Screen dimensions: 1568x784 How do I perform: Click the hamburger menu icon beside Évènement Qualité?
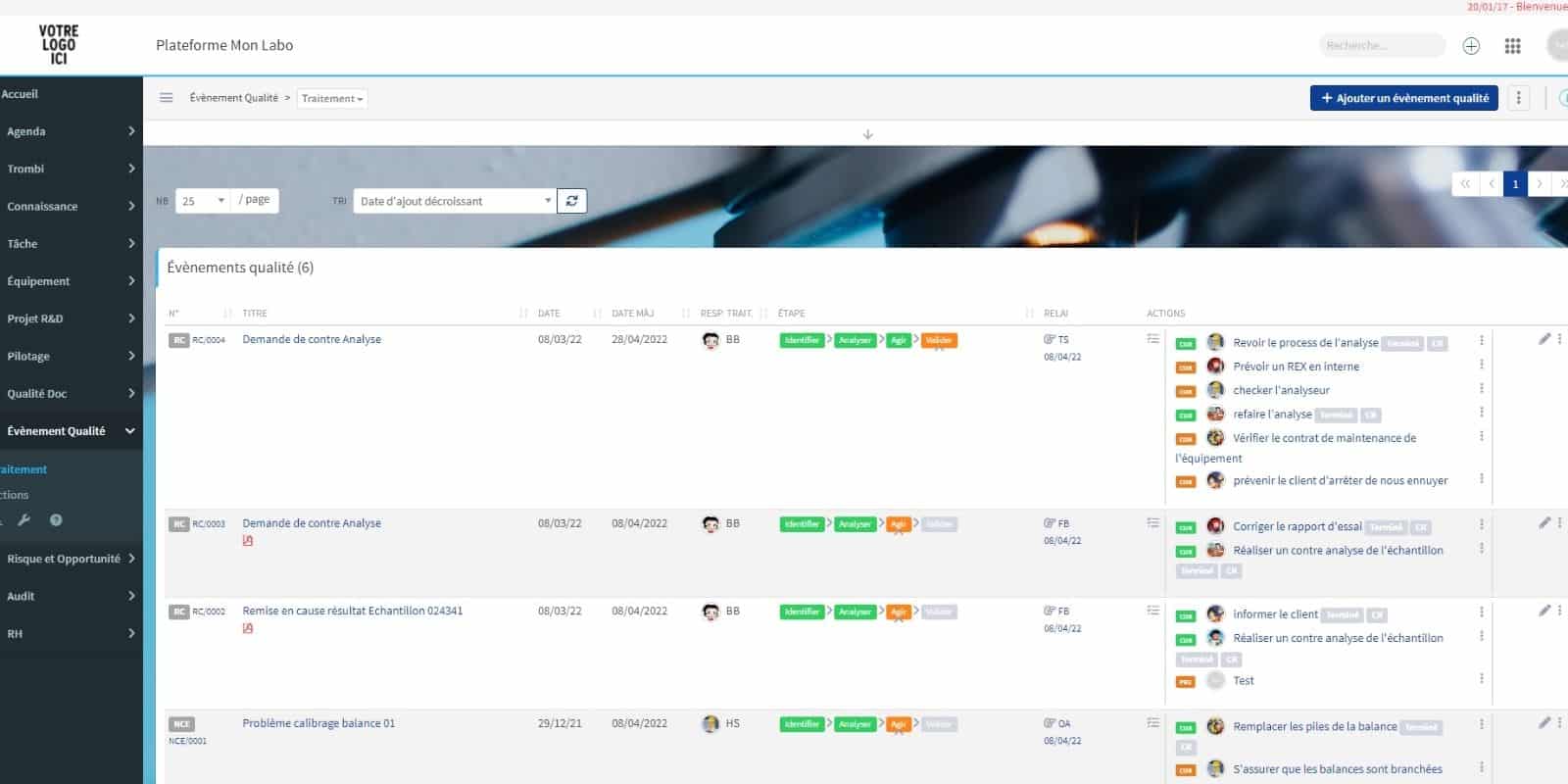167,98
